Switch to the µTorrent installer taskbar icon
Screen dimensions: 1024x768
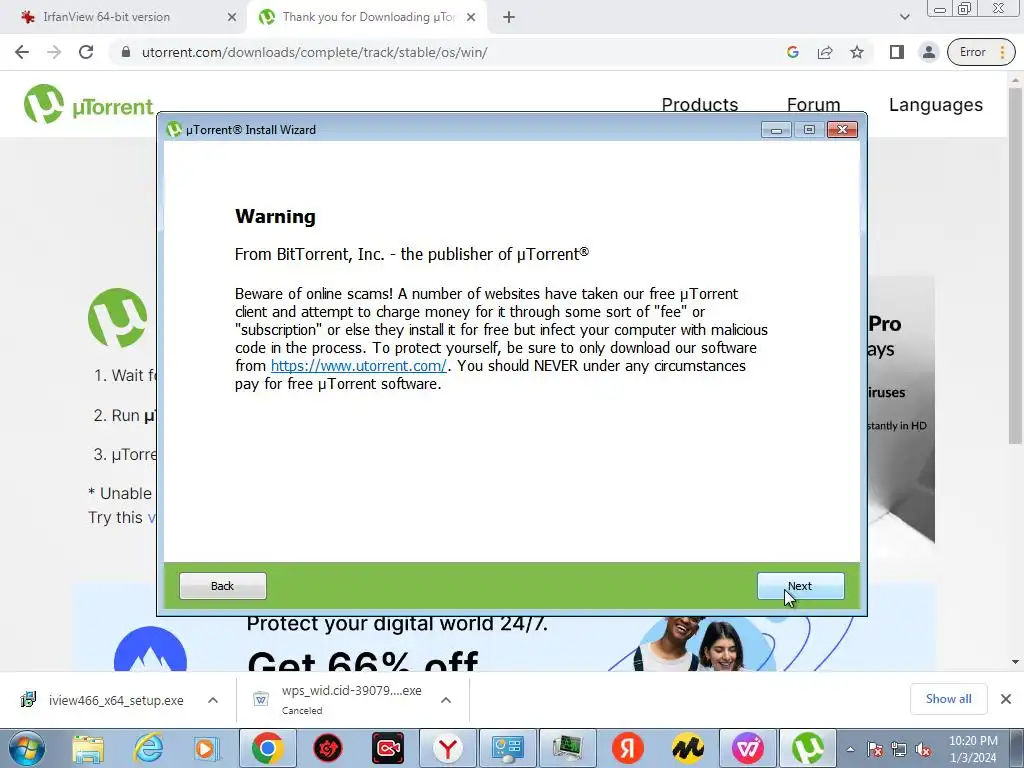click(x=807, y=748)
